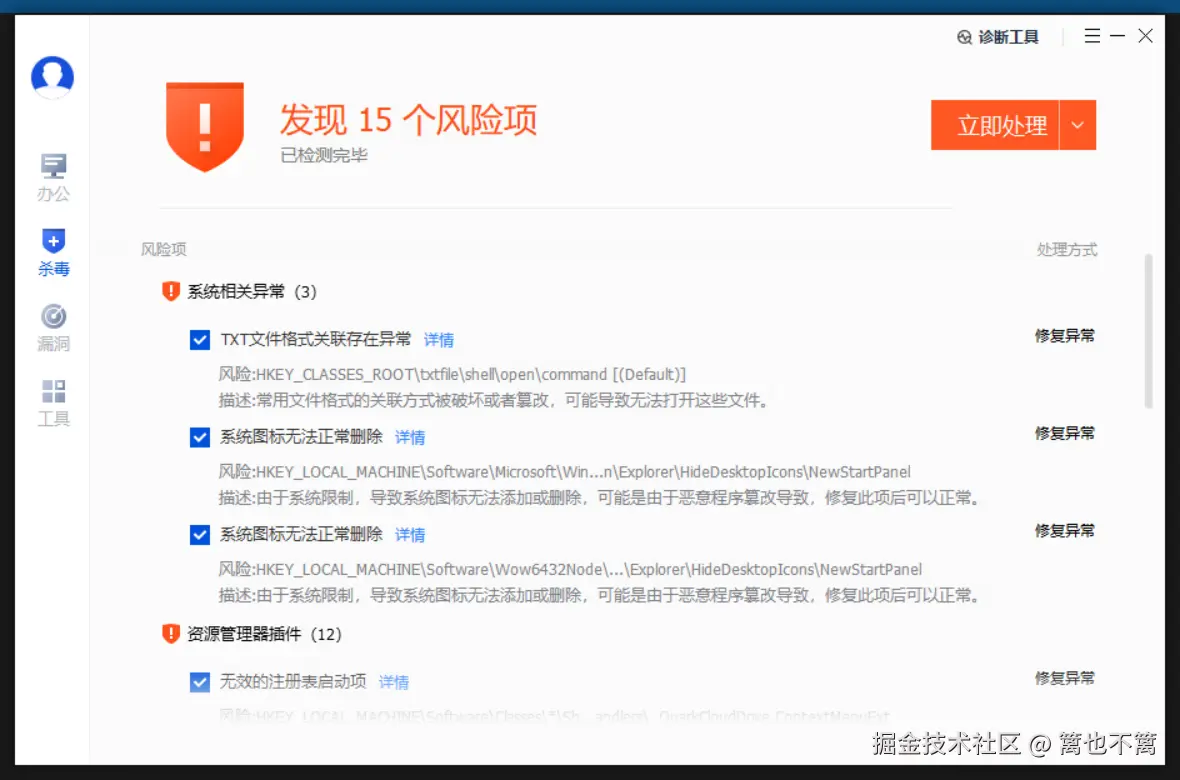Minimize the security window
Screen dimensions: 1180x780
(1118, 35)
